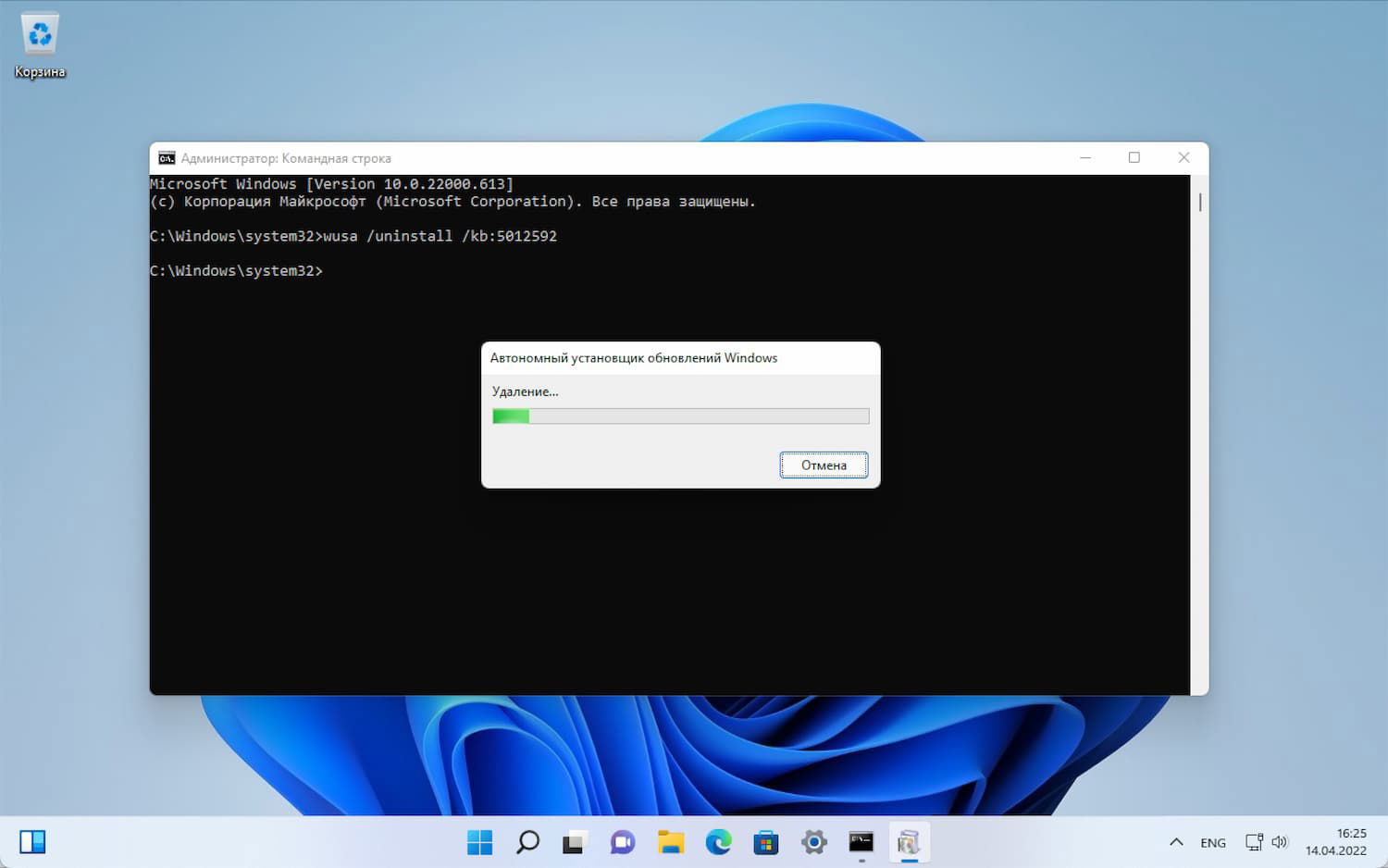Open the Widgets panel on the taskbar
The image size is (1388, 868).
click(32, 842)
